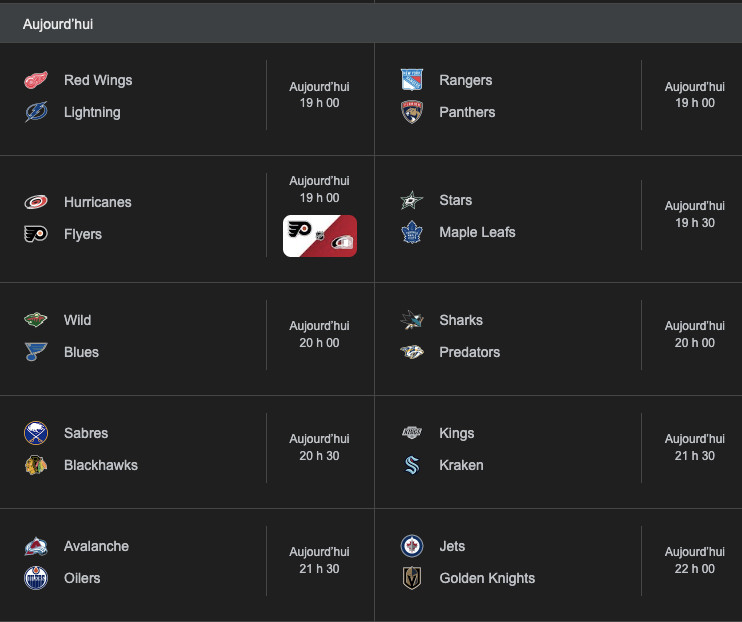Click the Avalanche team logo
Viewport: 742px width, 622px height.
coord(36,546)
